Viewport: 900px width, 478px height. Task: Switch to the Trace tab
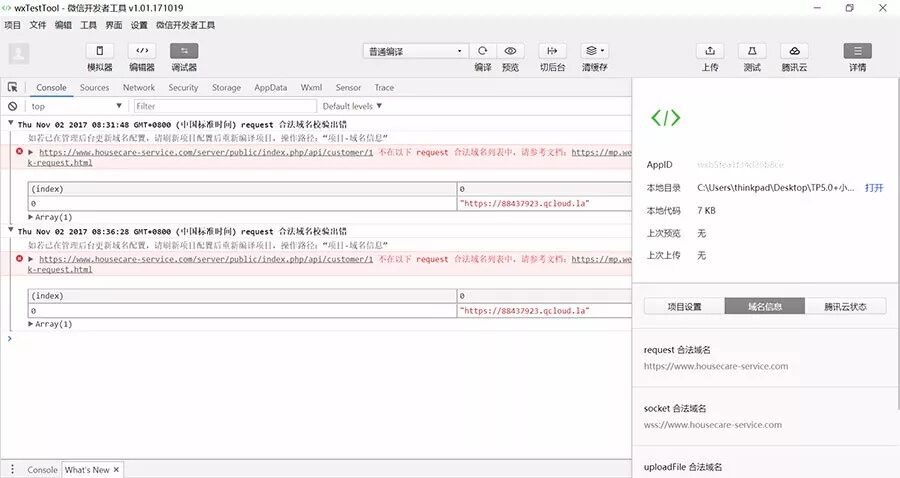click(384, 87)
